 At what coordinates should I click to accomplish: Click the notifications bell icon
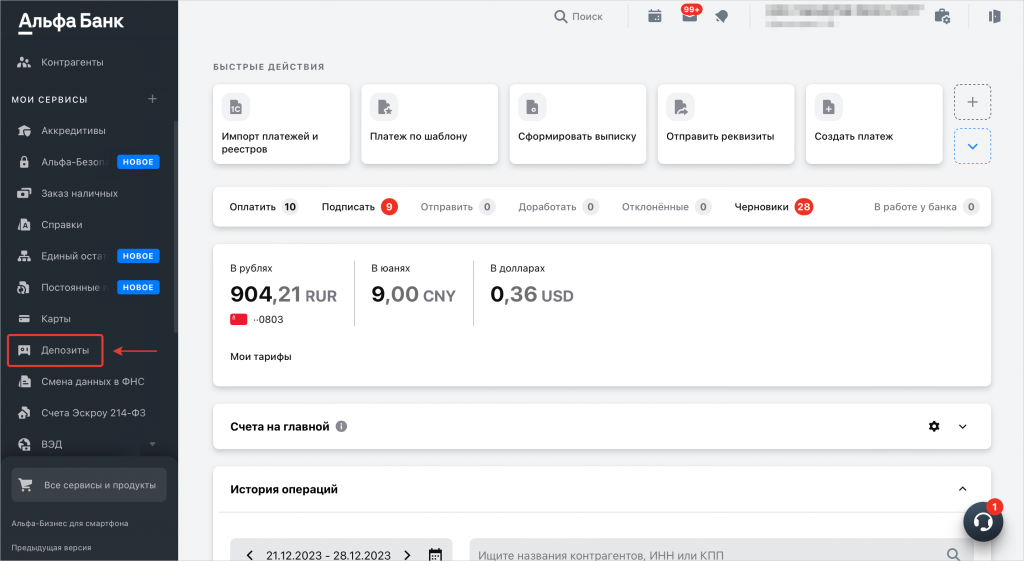pyautogui.click(x=721, y=16)
